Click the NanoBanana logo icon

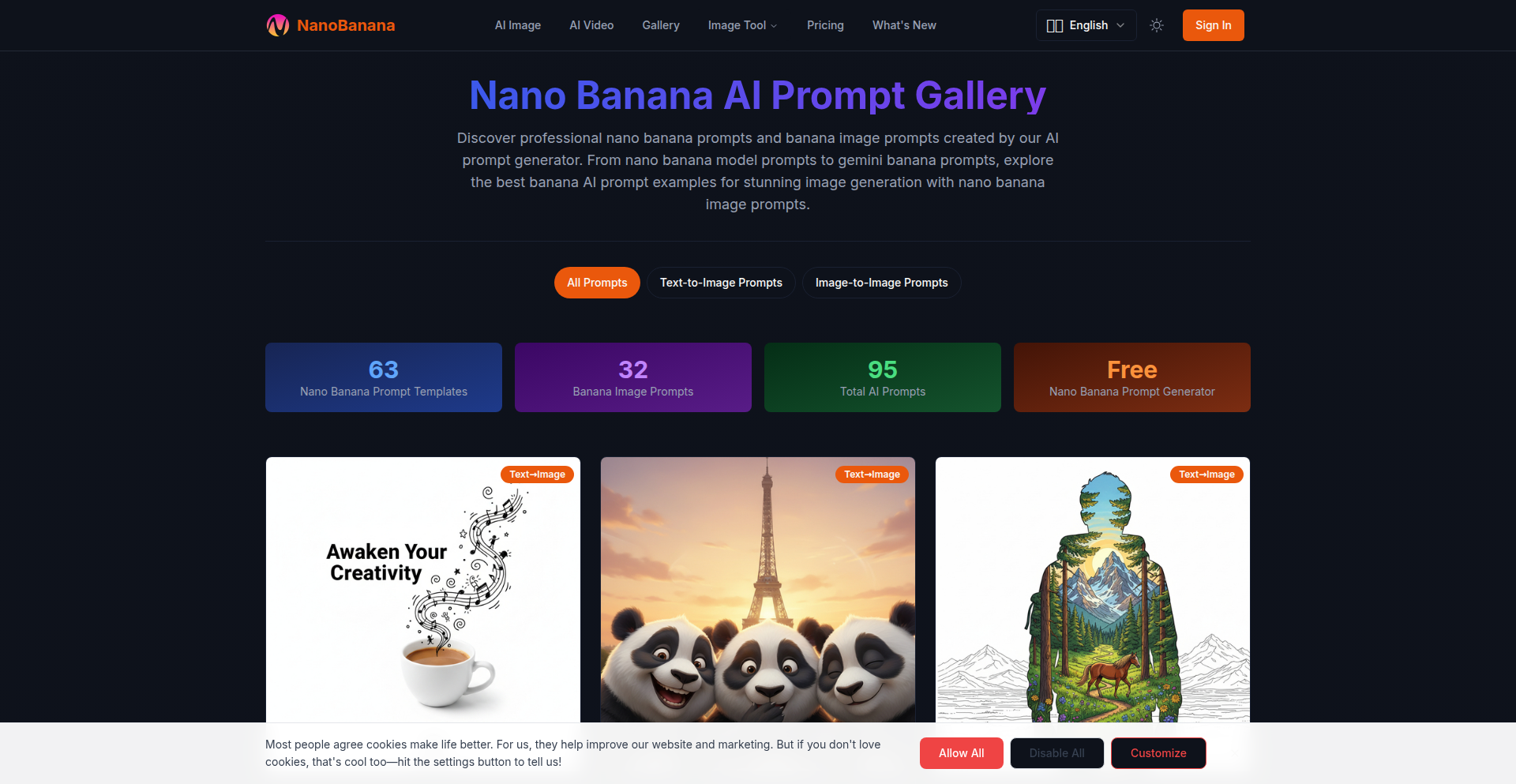[277, 25]
